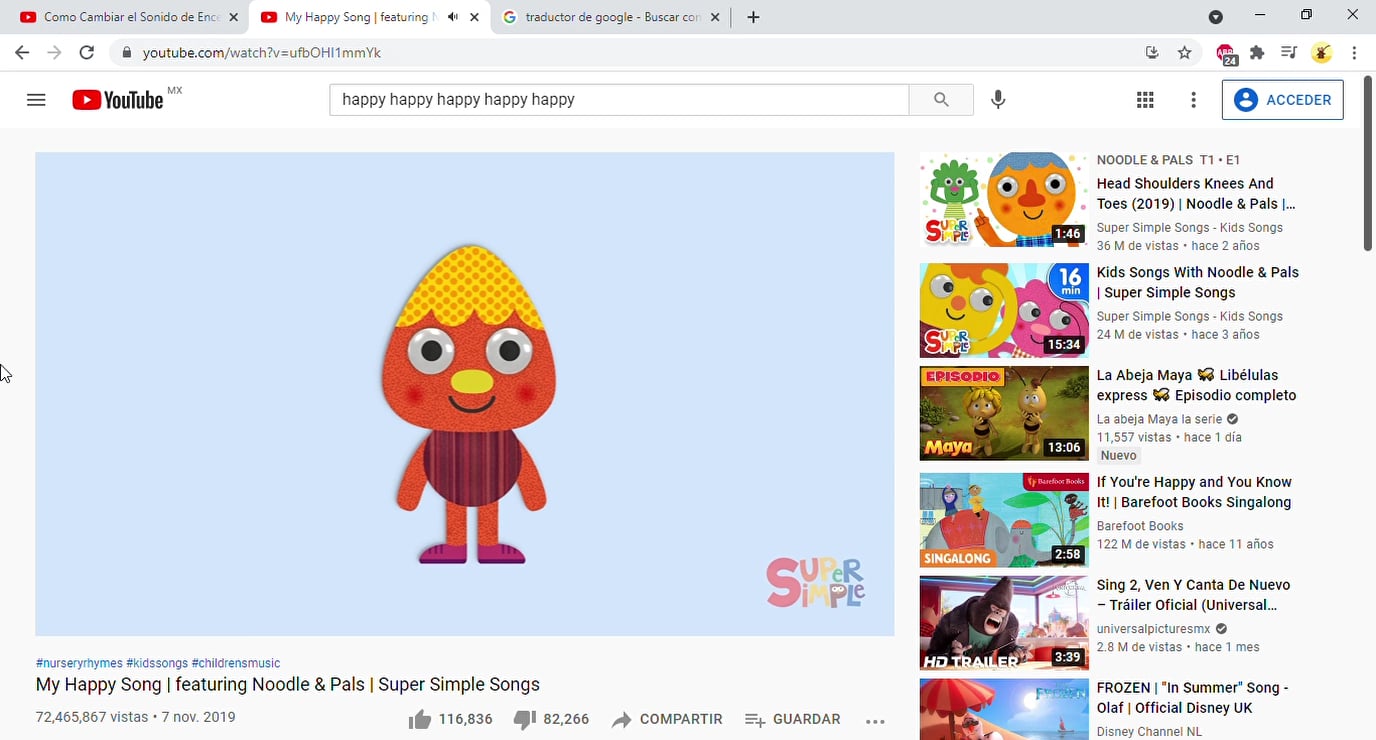
Task: Click the NOODLE & PALS T1 • E1 label
Action: tap(1168, 160)
